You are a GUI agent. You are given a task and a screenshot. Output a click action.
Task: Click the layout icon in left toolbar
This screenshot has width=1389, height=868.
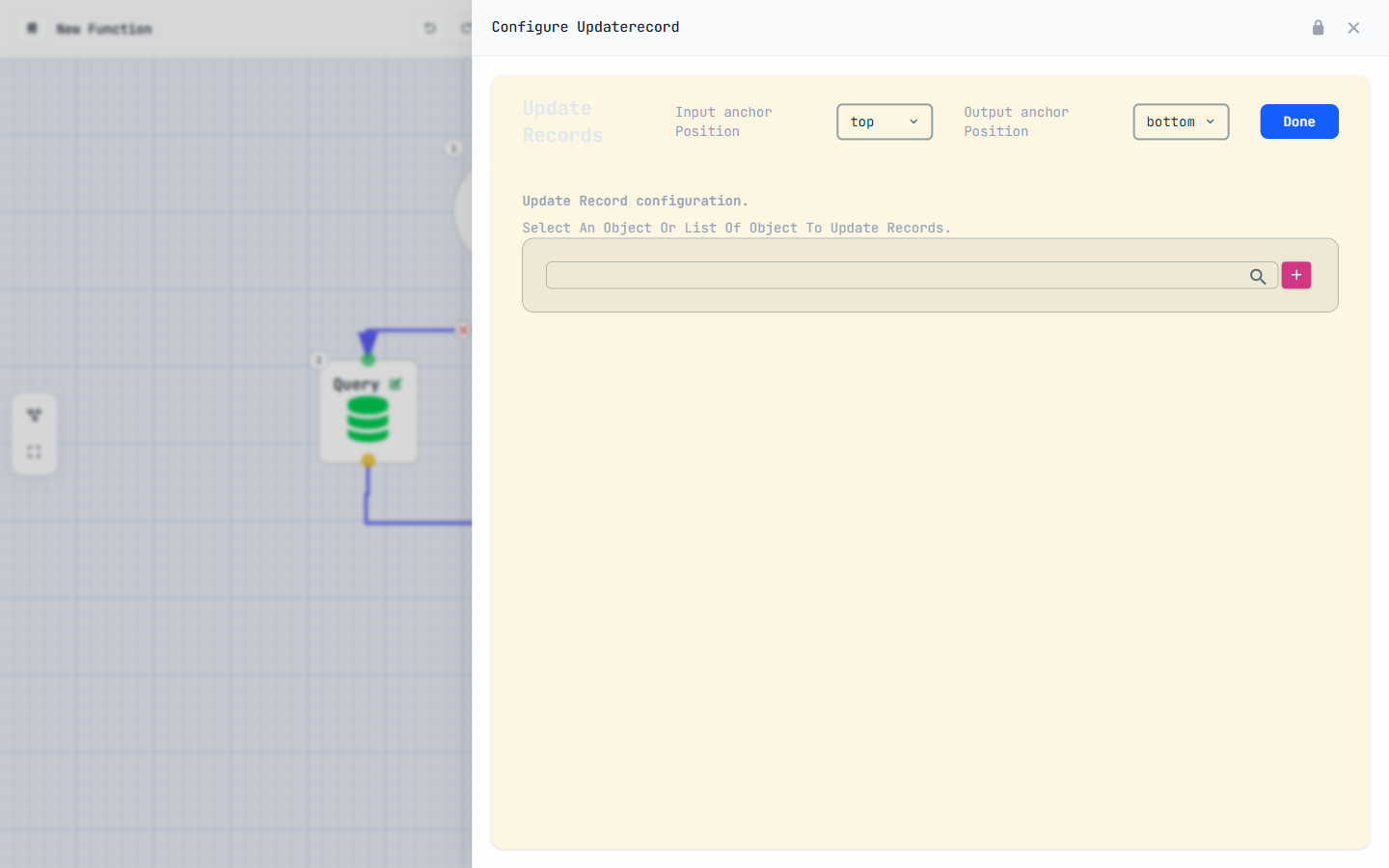(35, 415)
